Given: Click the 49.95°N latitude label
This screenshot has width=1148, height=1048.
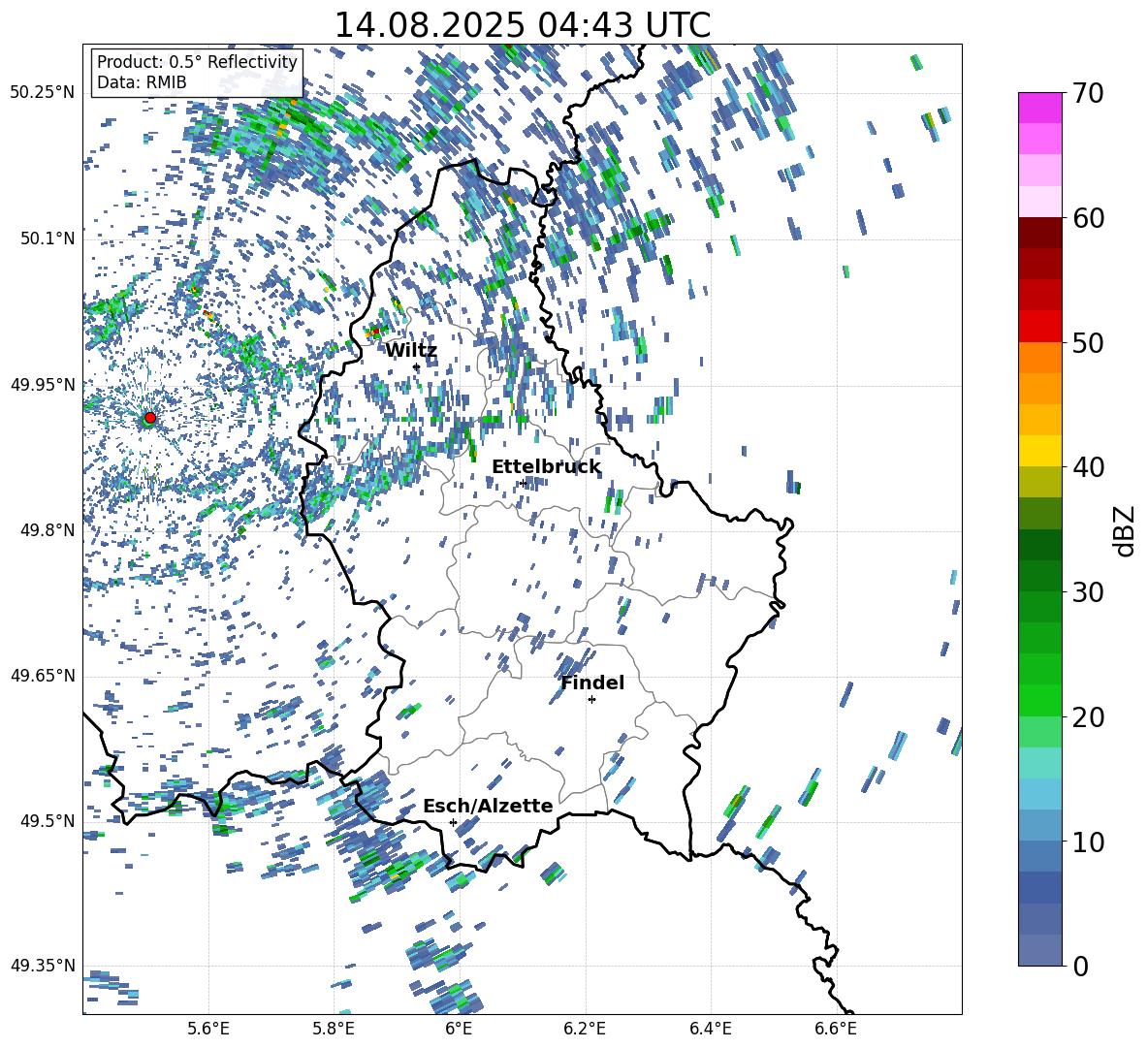Looking at the screenshot, I should [x=43, y=384].
